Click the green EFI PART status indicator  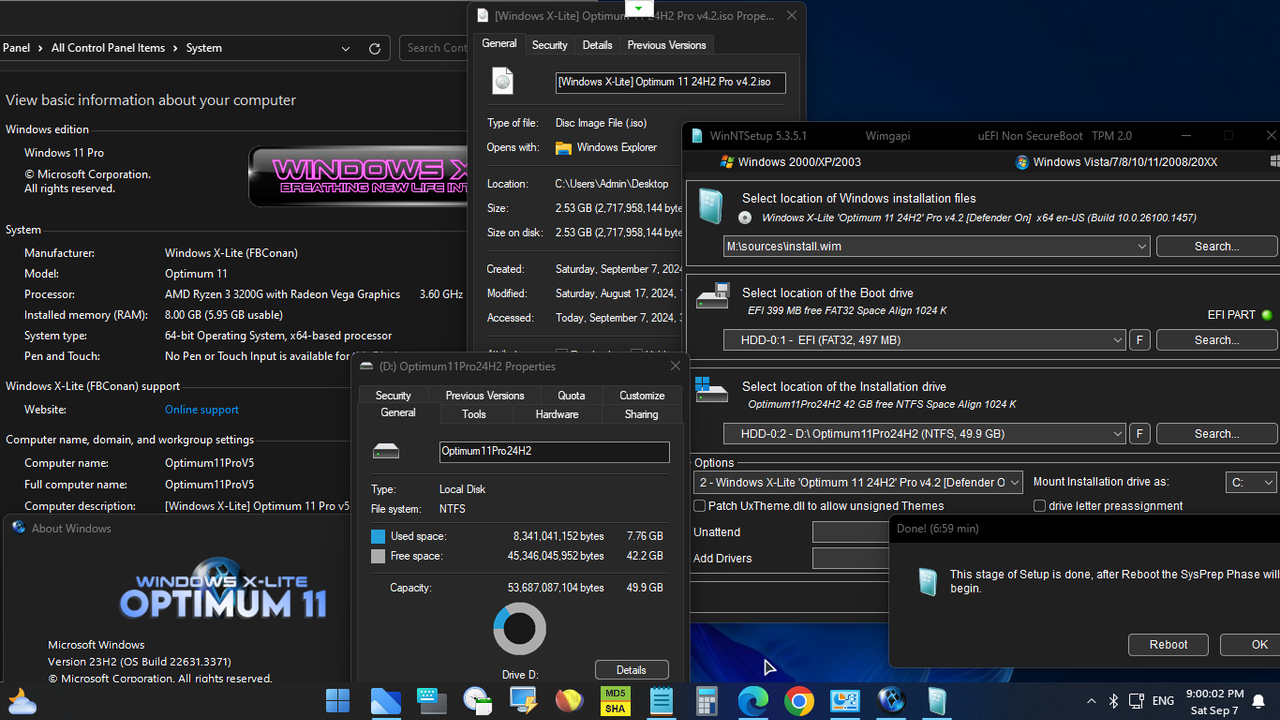1267,314
